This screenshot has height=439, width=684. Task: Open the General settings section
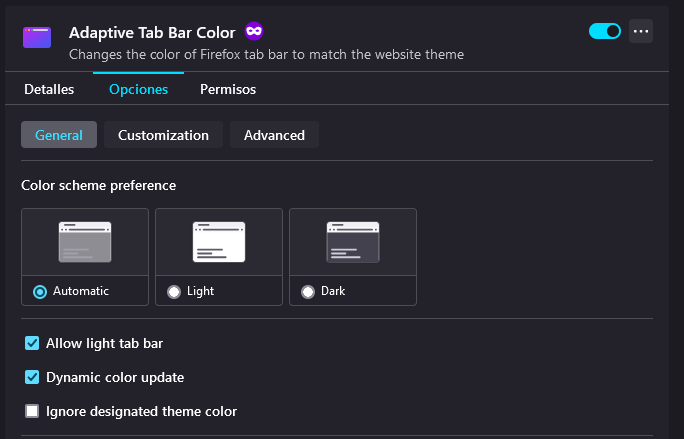coord(59,135)
